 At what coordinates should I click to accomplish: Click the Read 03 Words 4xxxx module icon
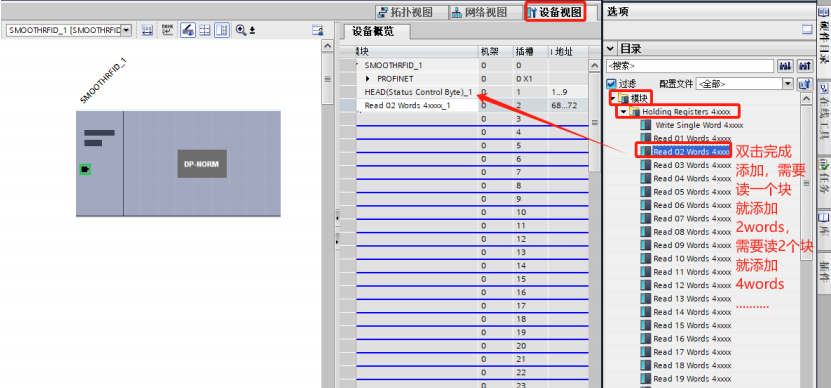[x=646, y=165]
